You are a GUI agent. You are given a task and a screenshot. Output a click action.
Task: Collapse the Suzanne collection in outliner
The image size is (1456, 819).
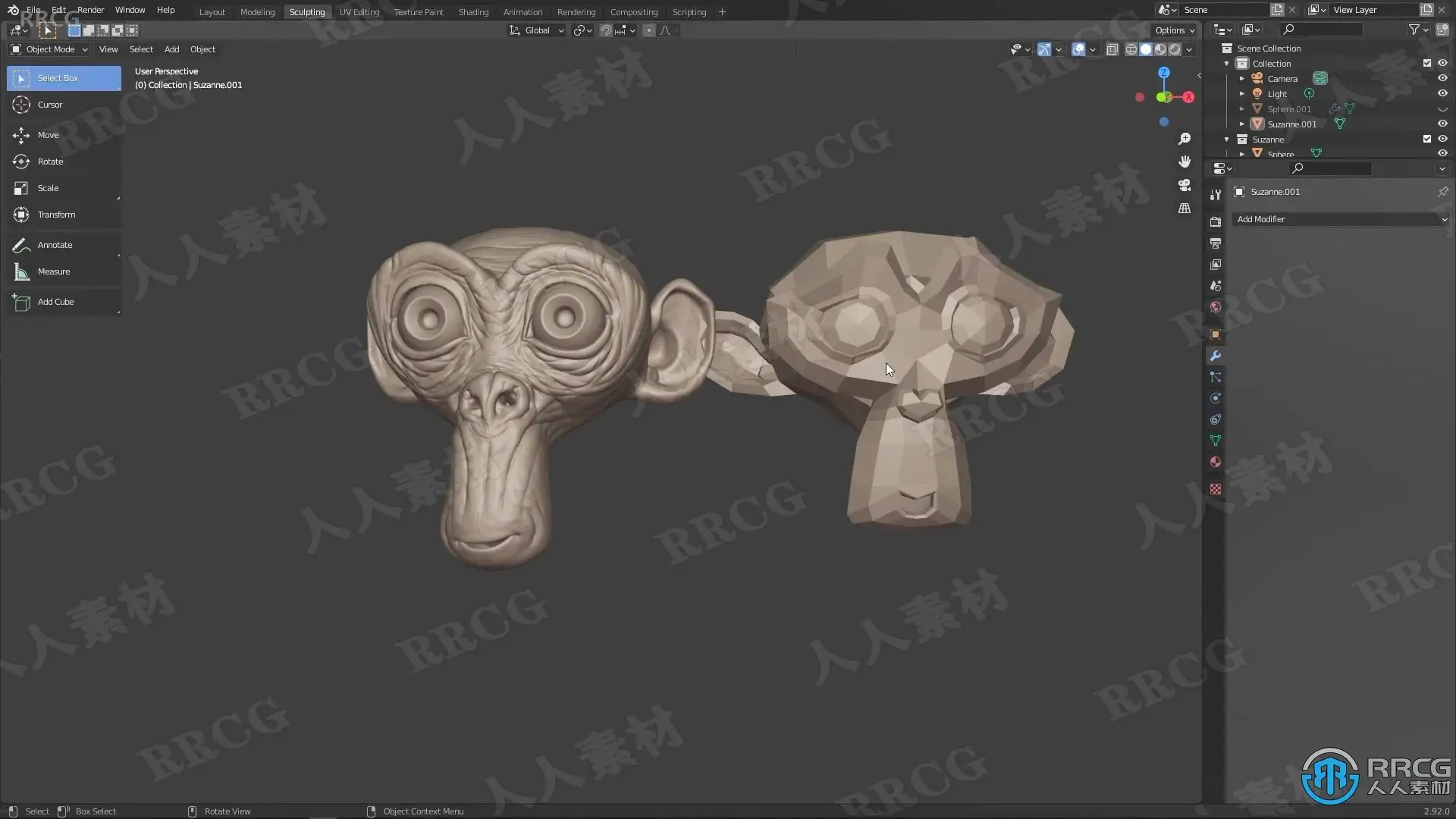[x=1226, y=140]
